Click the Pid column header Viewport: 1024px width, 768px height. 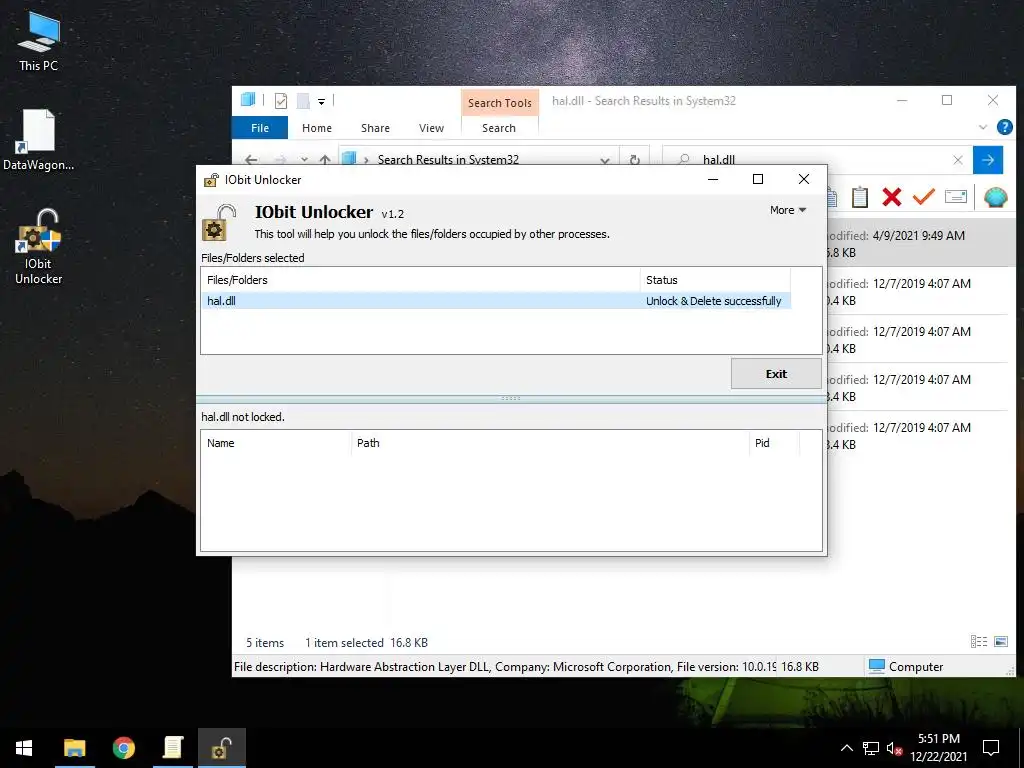[x=774, y=443]
